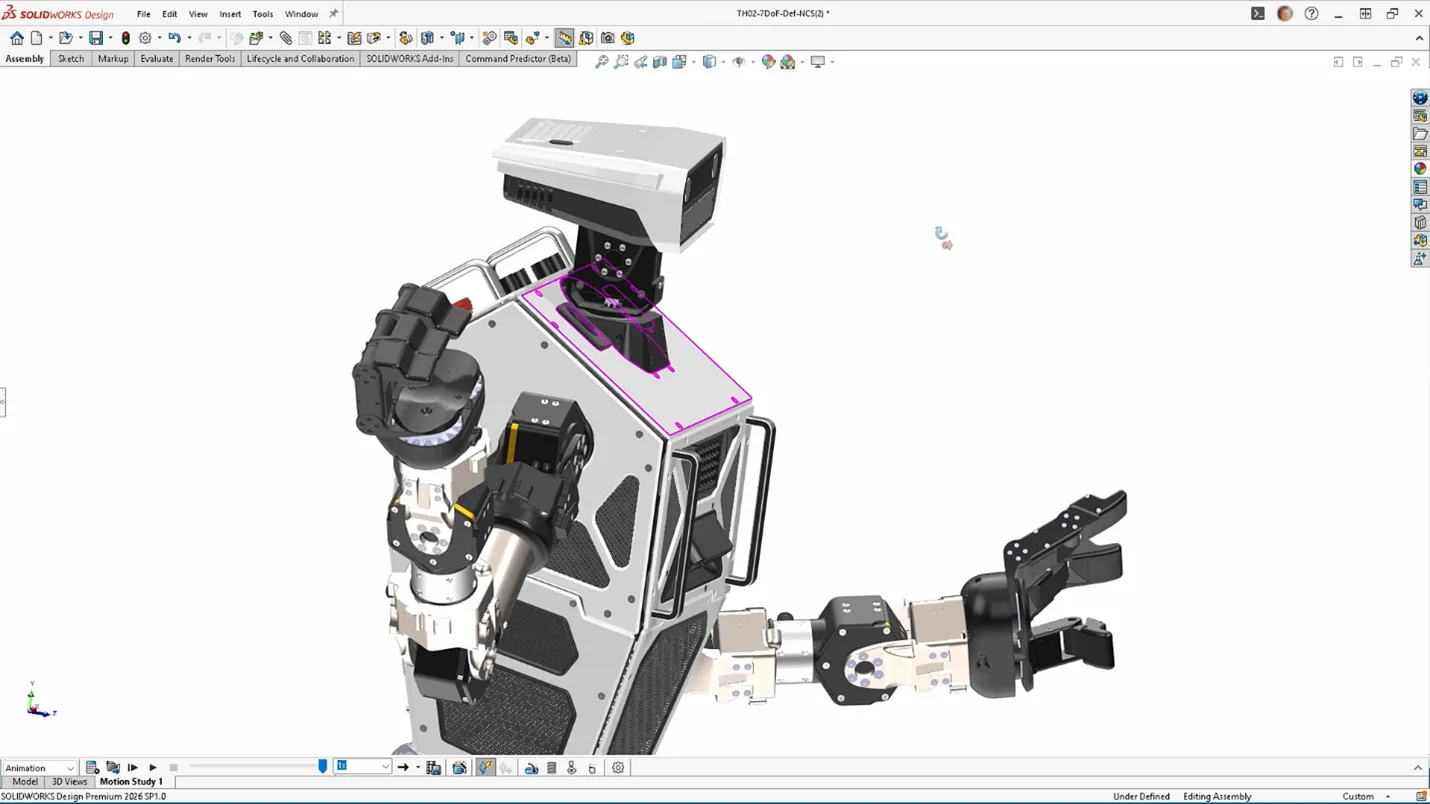
Task: Click the Calculate motion study button
Action: (92, 767)
